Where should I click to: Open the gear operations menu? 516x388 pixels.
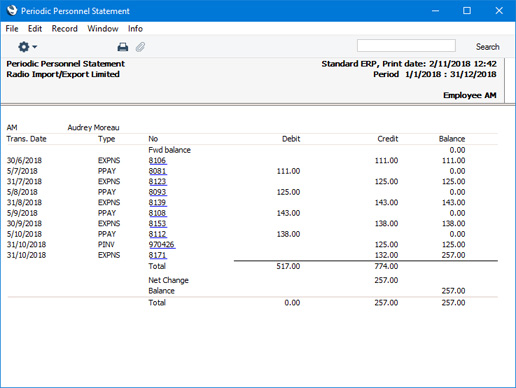27,47
